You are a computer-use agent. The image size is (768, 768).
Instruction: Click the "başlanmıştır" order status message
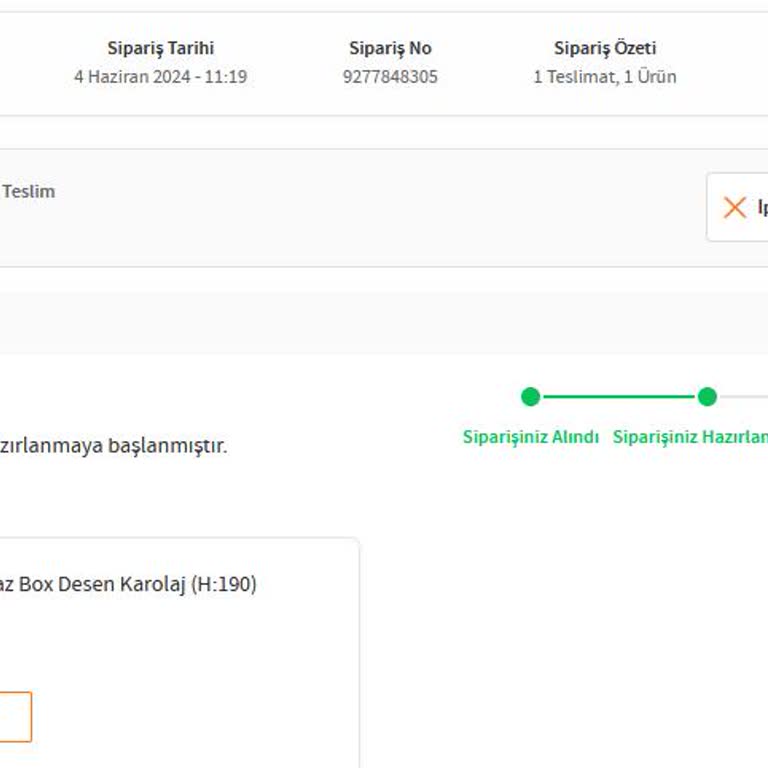tap(113, 446)
